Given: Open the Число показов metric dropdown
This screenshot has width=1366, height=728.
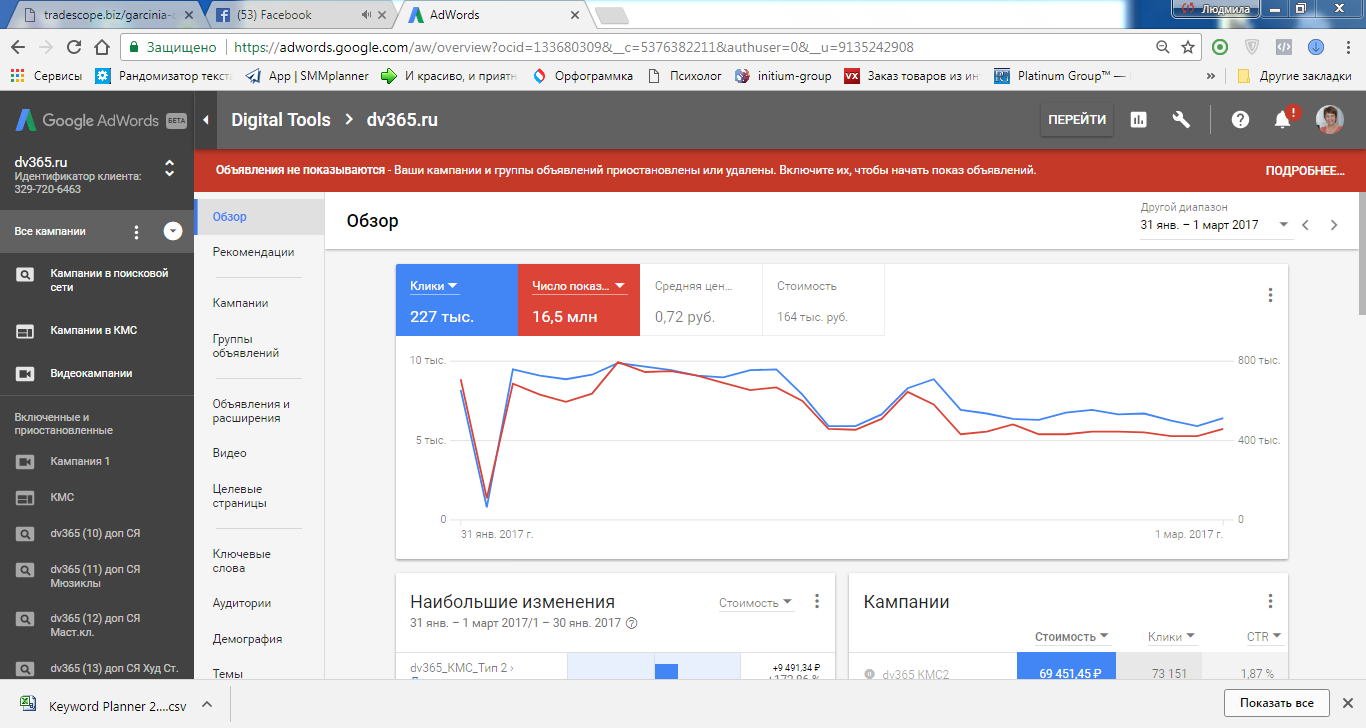Looking at the screenshot, I should [x=579, y=286].
